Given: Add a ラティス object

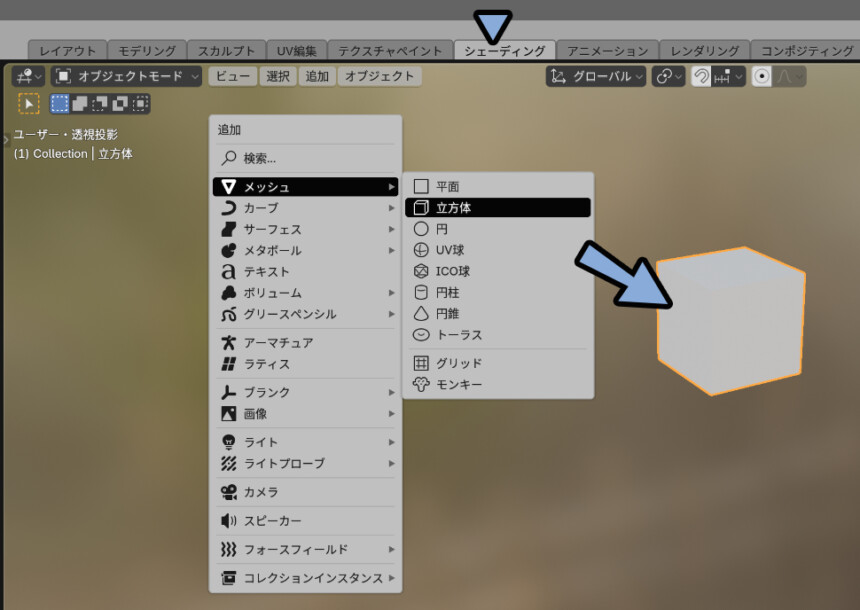Looking at the screenshot, I should point(305,364).
